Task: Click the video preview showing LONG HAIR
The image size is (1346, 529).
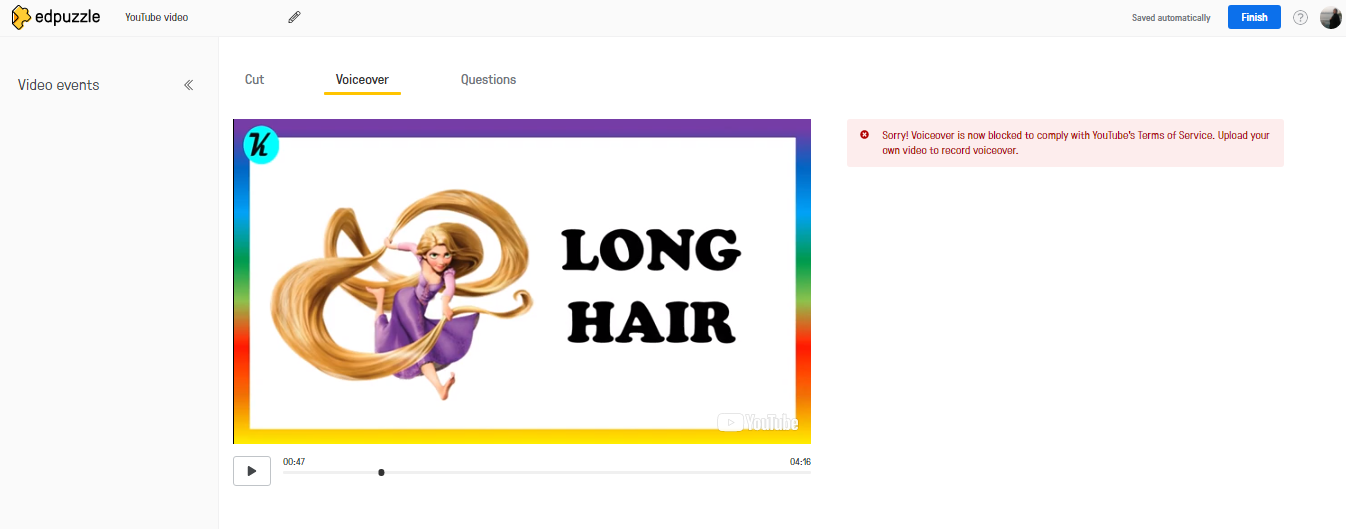Action: tap(522, 281)
